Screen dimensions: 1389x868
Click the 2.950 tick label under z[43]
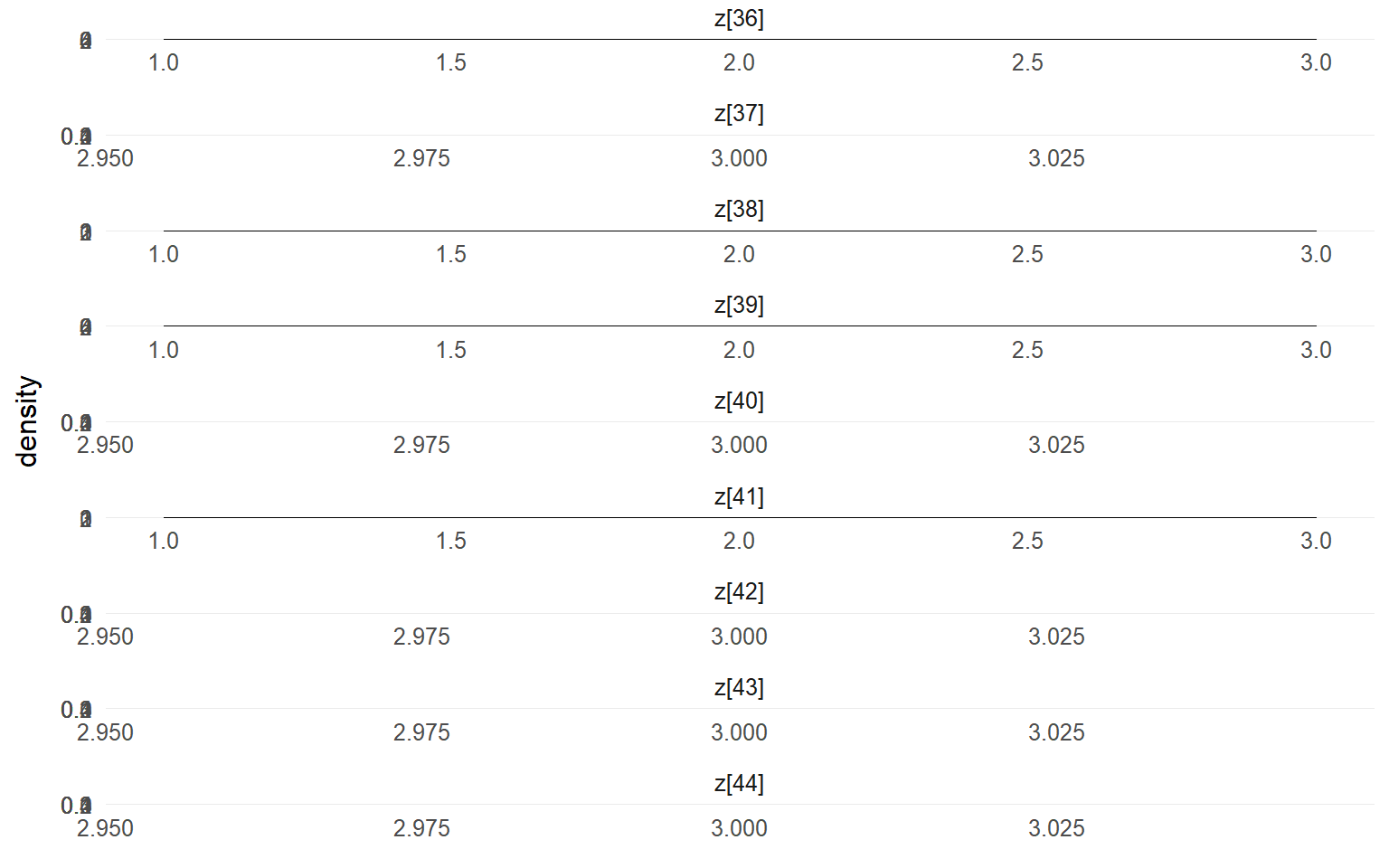[x=105, y=732]
